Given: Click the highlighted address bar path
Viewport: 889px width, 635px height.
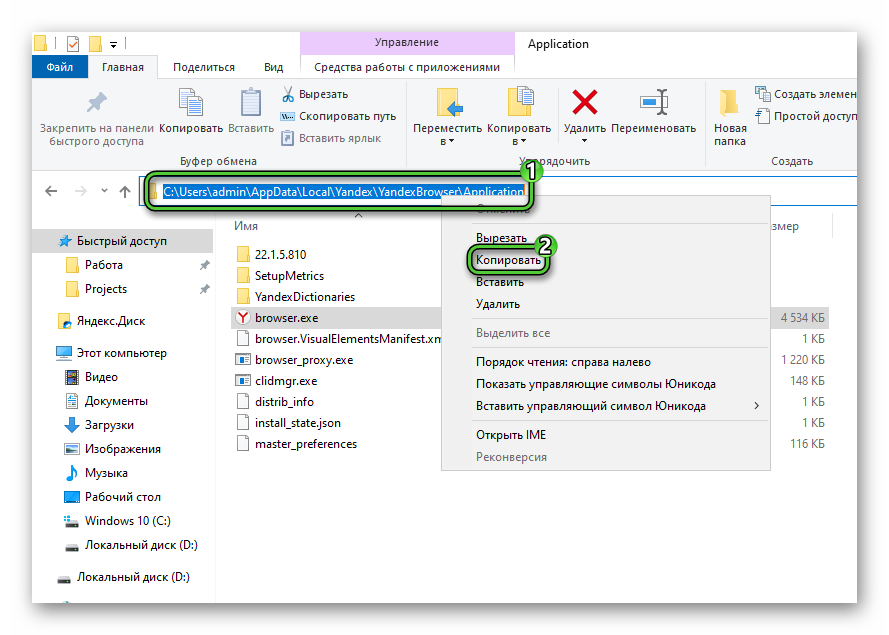Looking at the screenshot, I should click(343, 191).
